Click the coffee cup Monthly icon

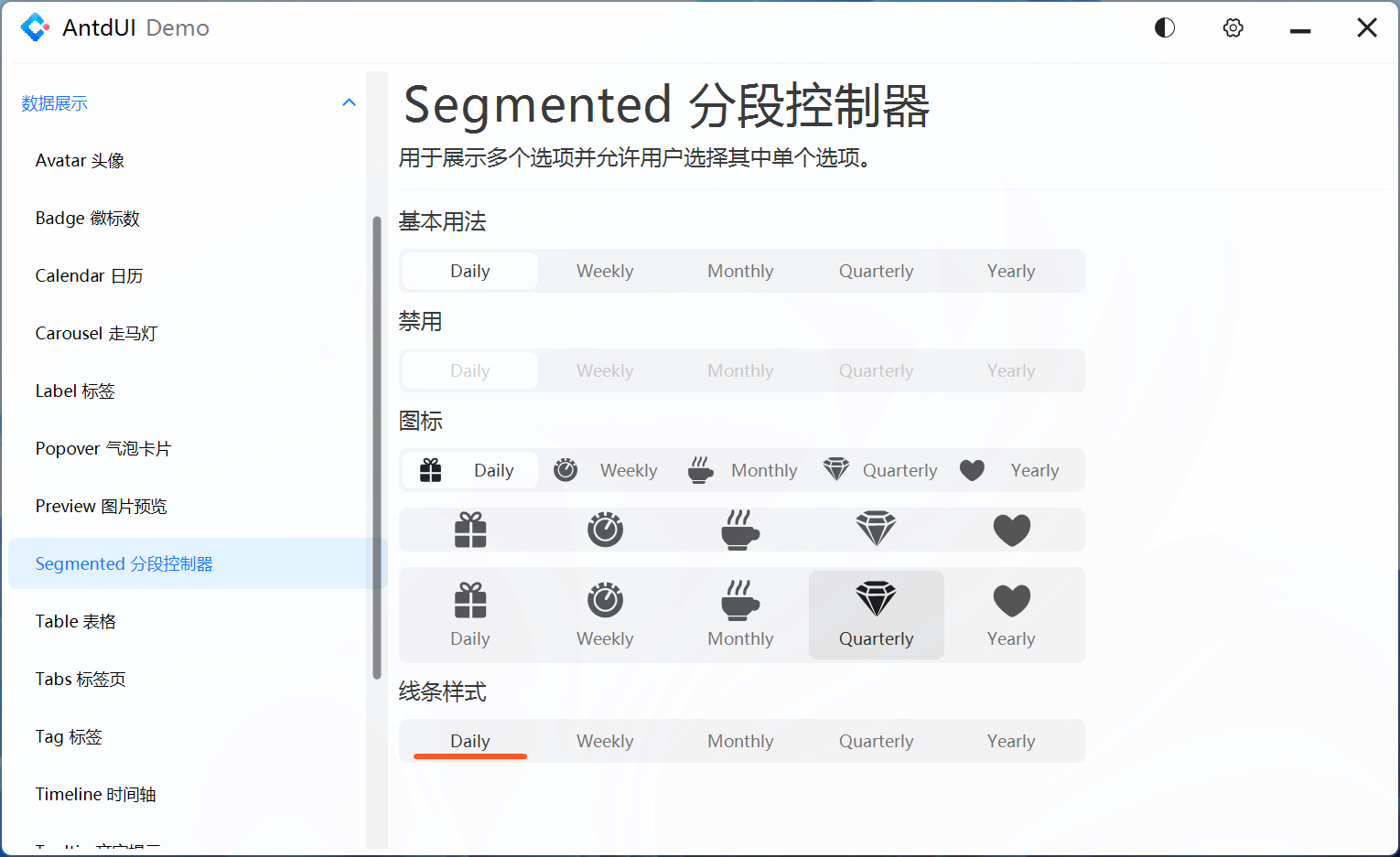click(x=700, y=469)
